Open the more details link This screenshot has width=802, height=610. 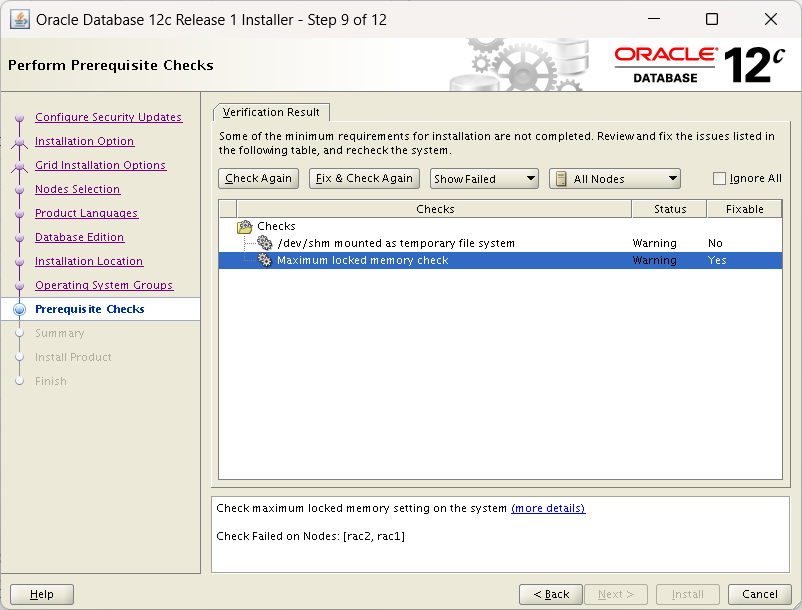coord(548,508)
